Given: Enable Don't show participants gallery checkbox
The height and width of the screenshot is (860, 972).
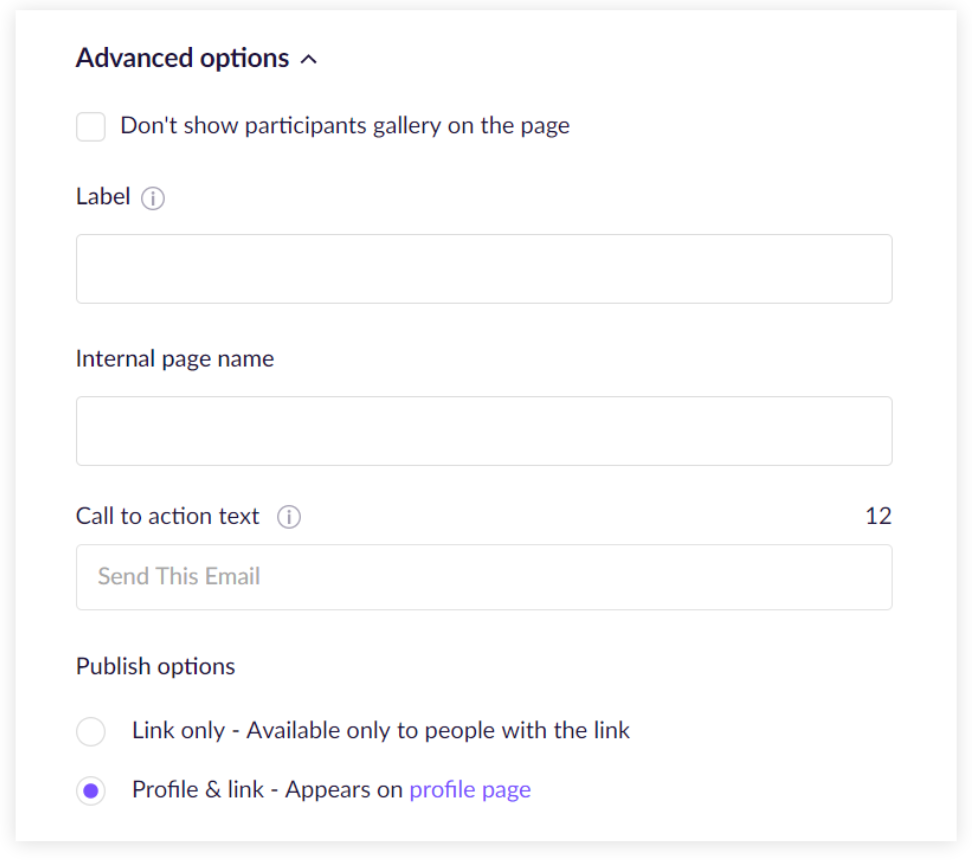Looking at the screenshot, I should [x=91, y=127].
